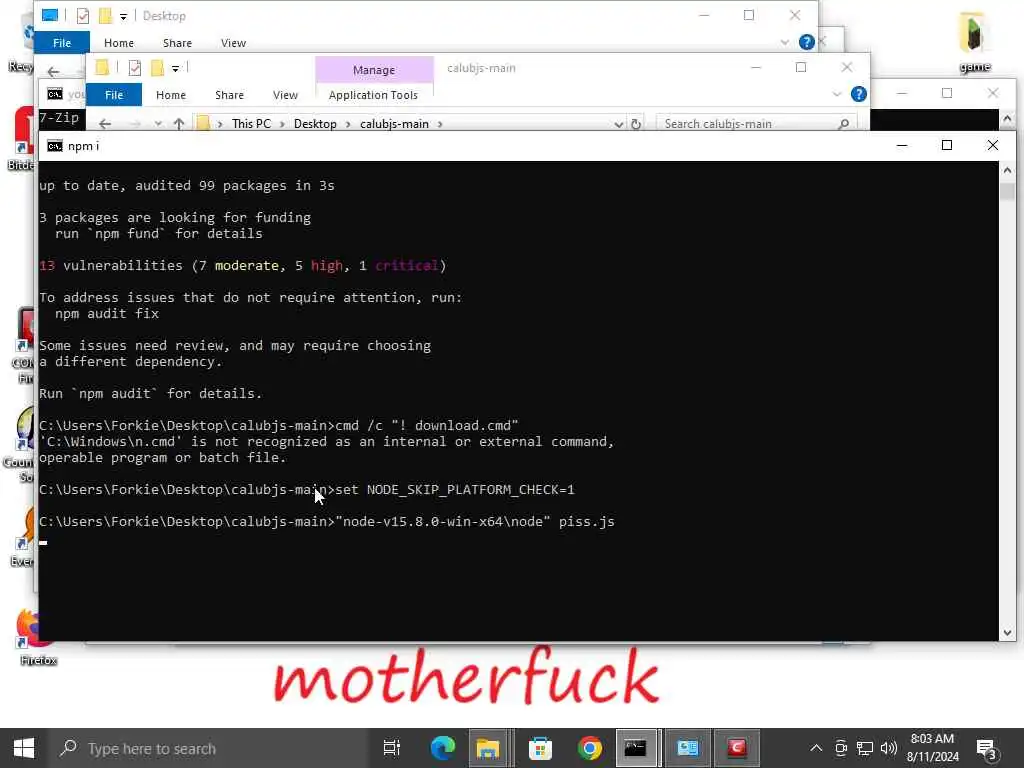Select the Manage contextual tab
This screenshot has height=768, width=1024.
[x=374, y=70]
